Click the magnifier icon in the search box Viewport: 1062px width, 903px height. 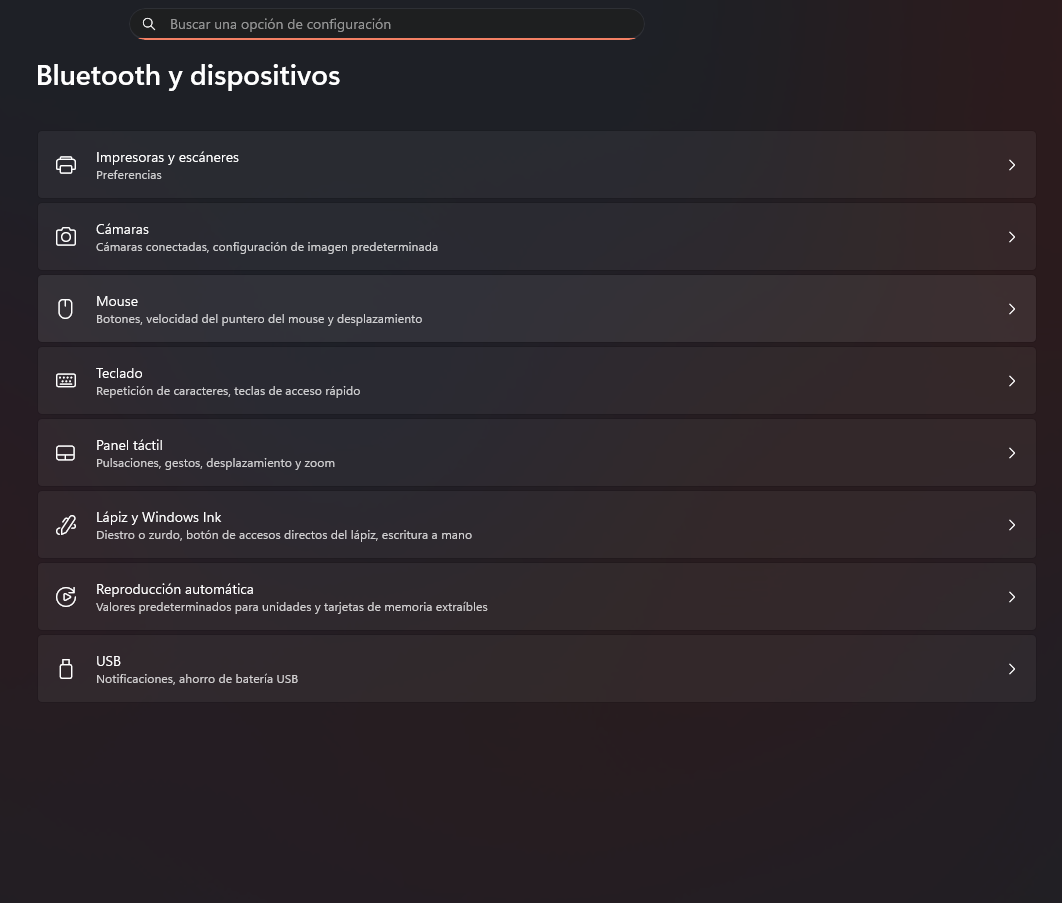click(x=149, y=24)
